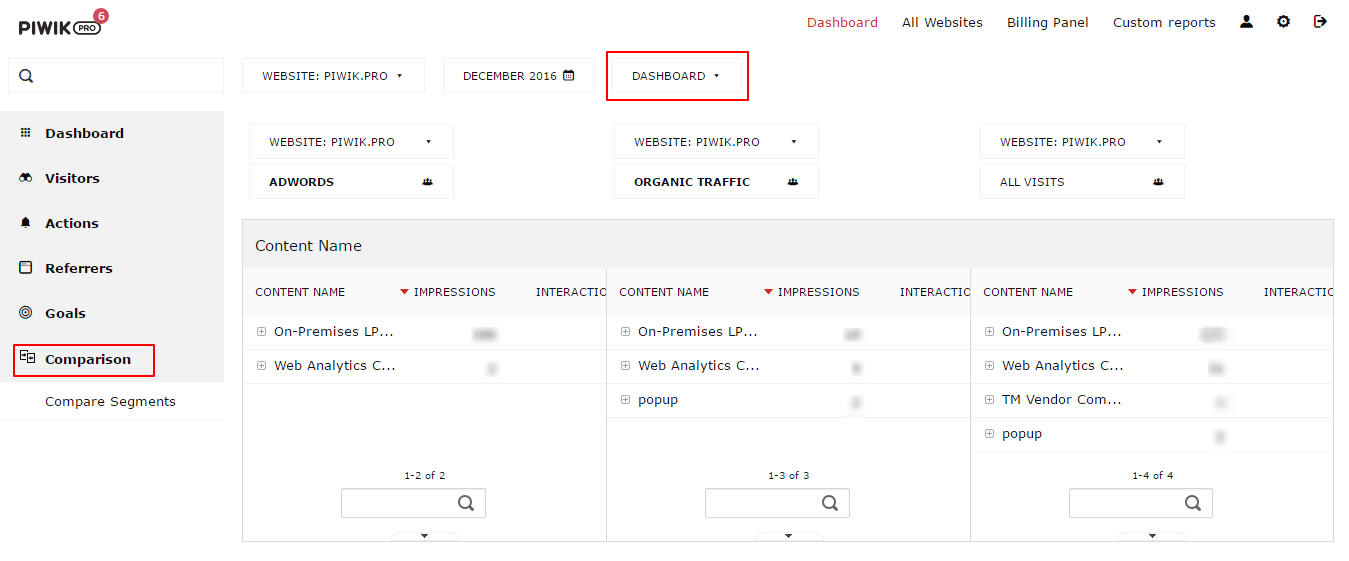Open the DECEMBER 2016 date picker
The height and width of the screenshot is (561, 1349).
click(x=518, y=76)
